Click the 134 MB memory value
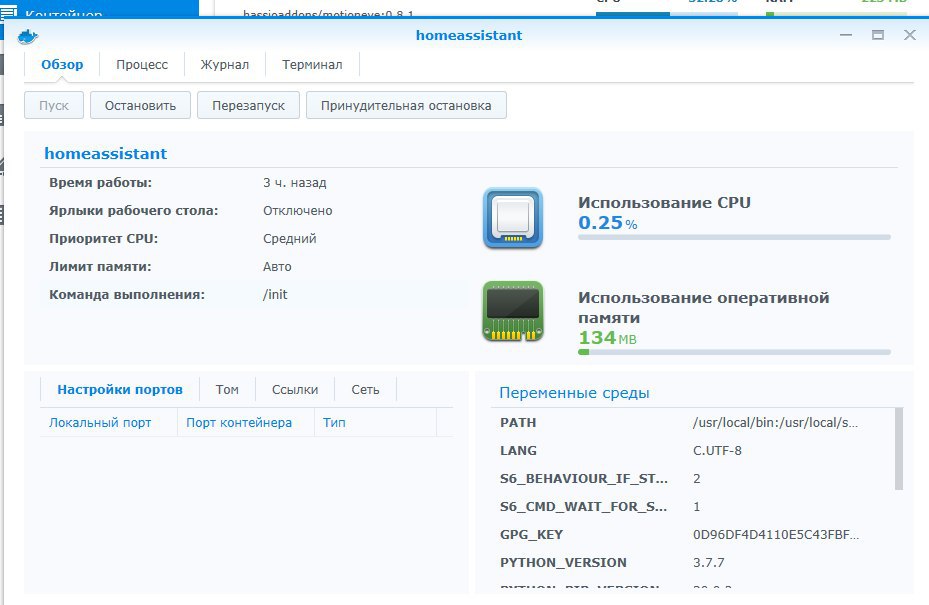 click(x=607, y=338)
